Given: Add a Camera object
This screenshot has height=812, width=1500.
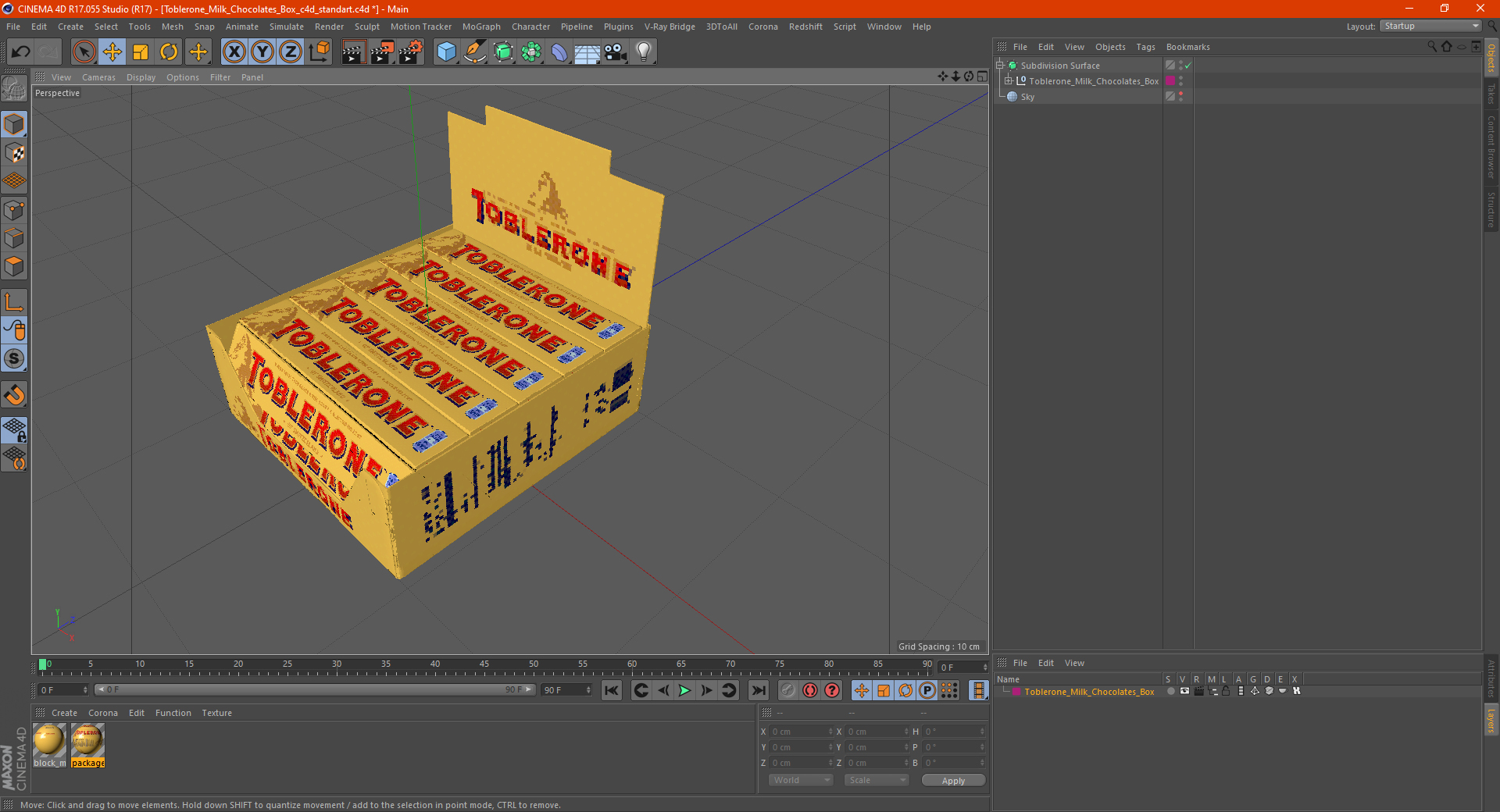Looking at the screenshot, I should pos(616,52).
